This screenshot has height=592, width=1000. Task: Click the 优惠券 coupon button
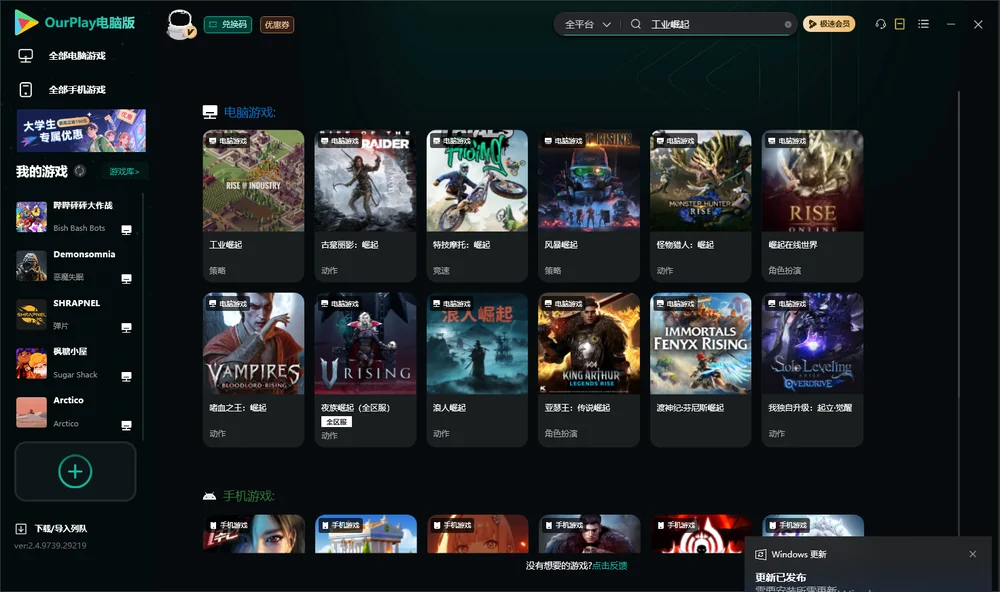277,25
